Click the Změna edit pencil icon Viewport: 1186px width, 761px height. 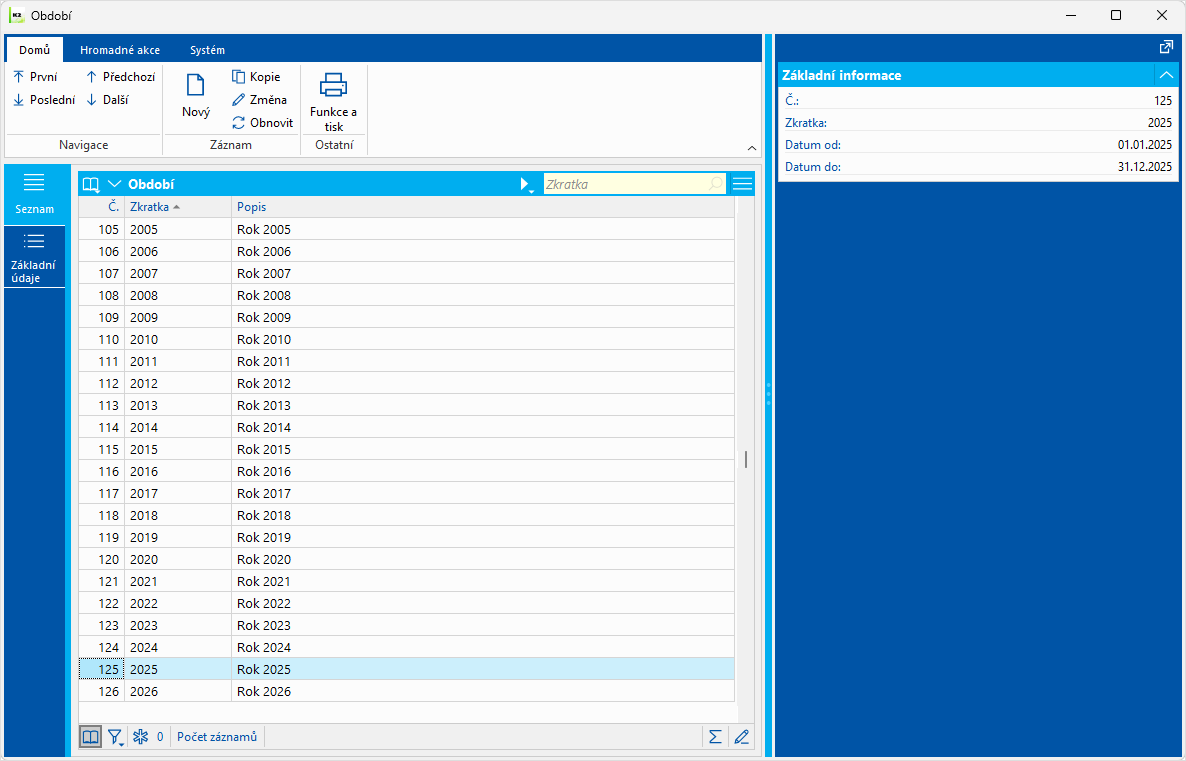tap(238, 99)
